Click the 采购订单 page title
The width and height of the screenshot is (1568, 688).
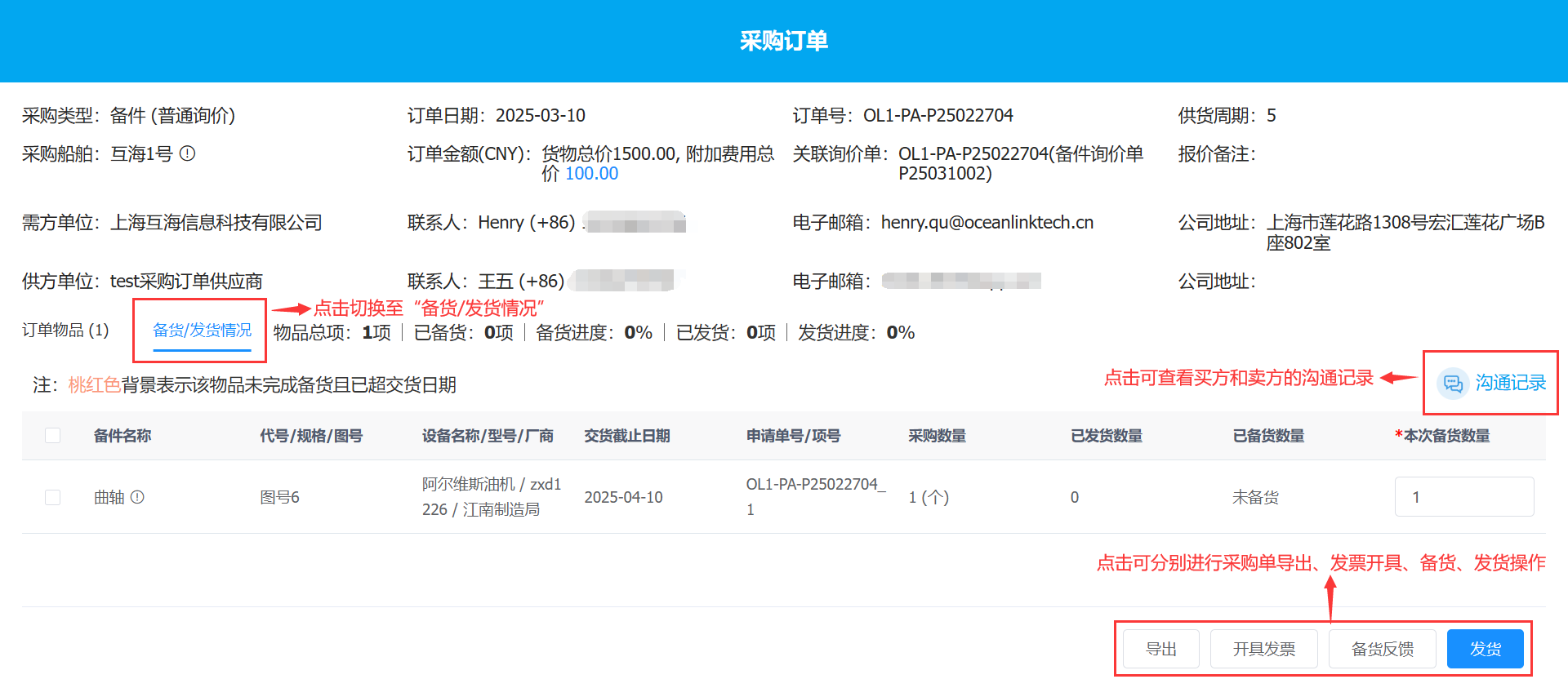(784, 41)
